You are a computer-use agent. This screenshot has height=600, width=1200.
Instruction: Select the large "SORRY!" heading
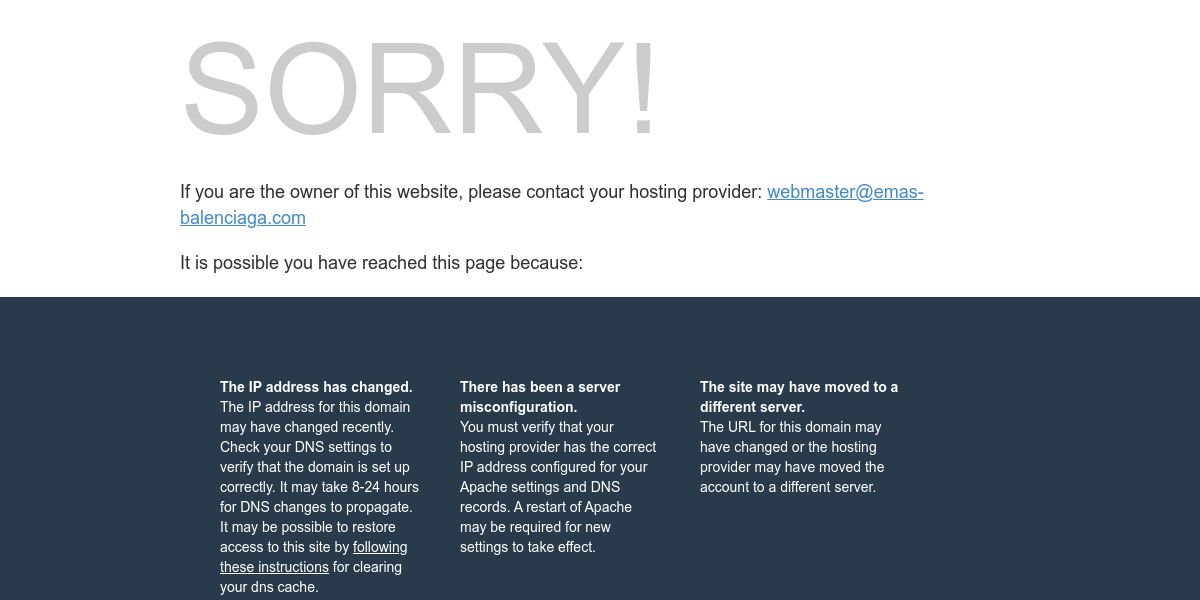click(x=420, y=89)
